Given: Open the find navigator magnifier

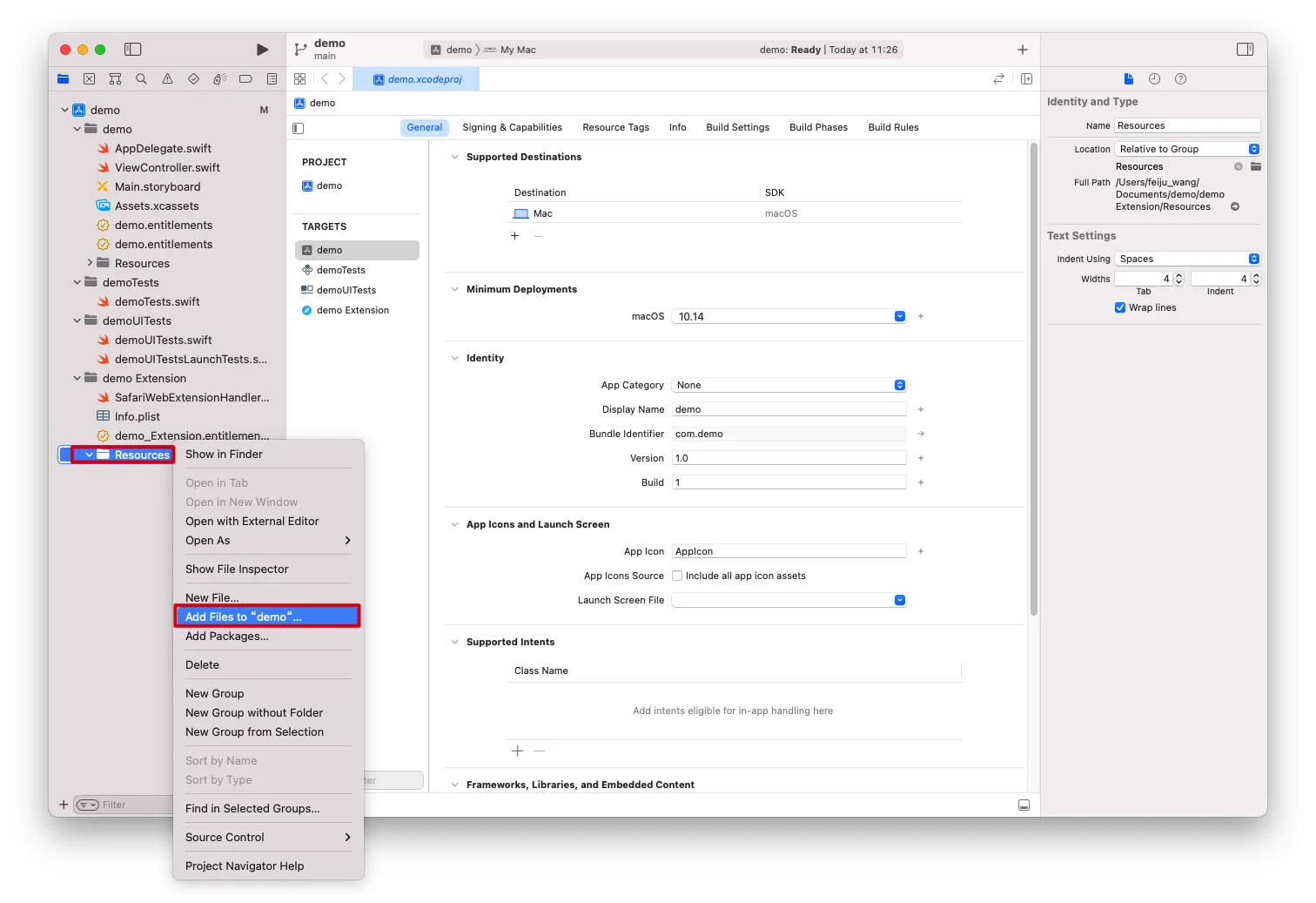Looking at the screenshot, I should click(141, 79).
